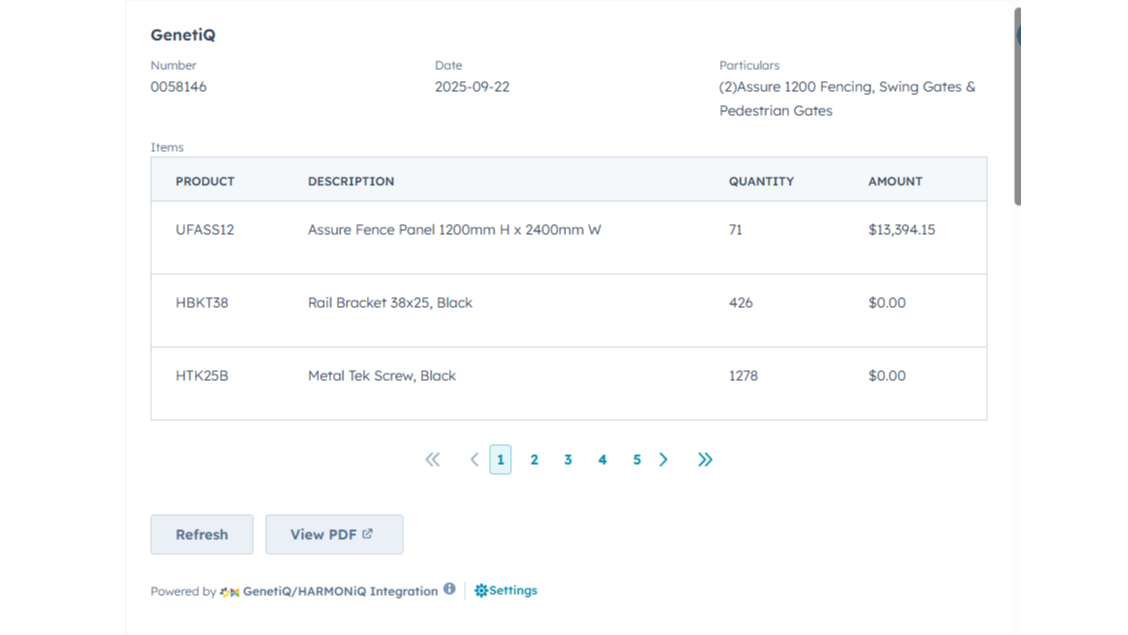This screenshot has width=1128, height=635.
Task: Click the GenetiQ/HARMONiQ logo icon
Action: (228, 591)
